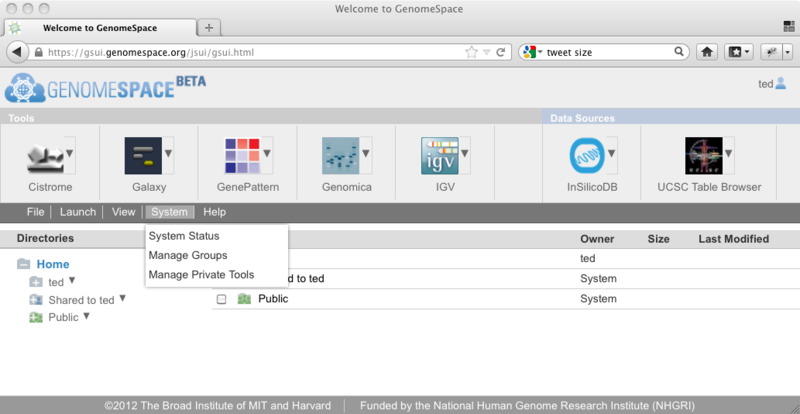
Task: Click the ted folder icon in tree
Action: [36, 282]
